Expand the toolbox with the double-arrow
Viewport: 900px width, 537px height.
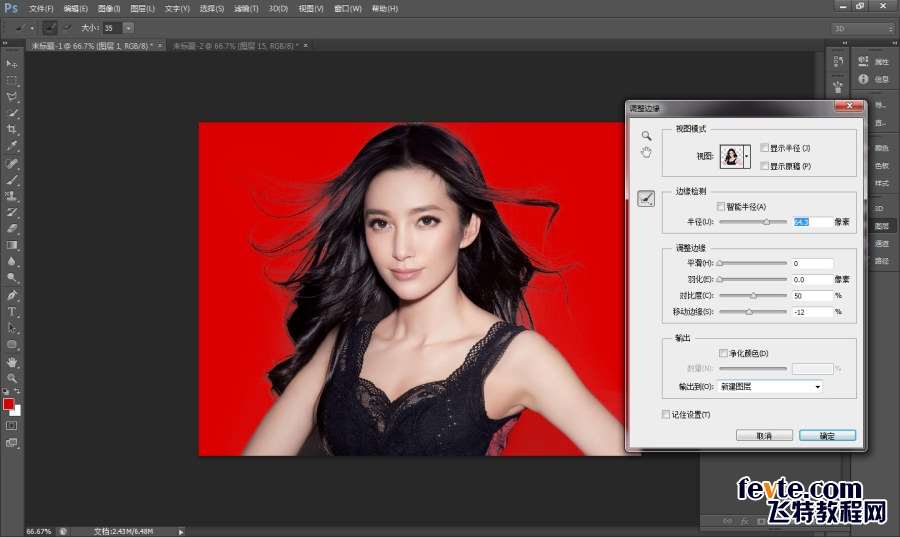click(5, 42)
